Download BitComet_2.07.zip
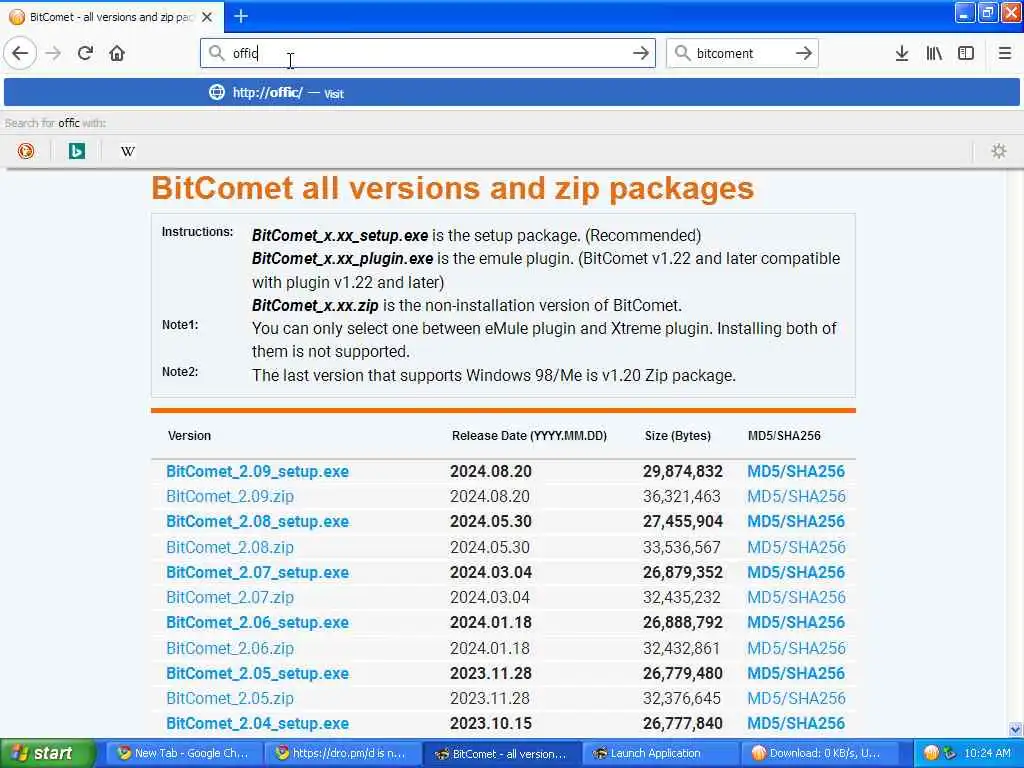Viewport: 1024px width, 768px height. click(230, 598)
